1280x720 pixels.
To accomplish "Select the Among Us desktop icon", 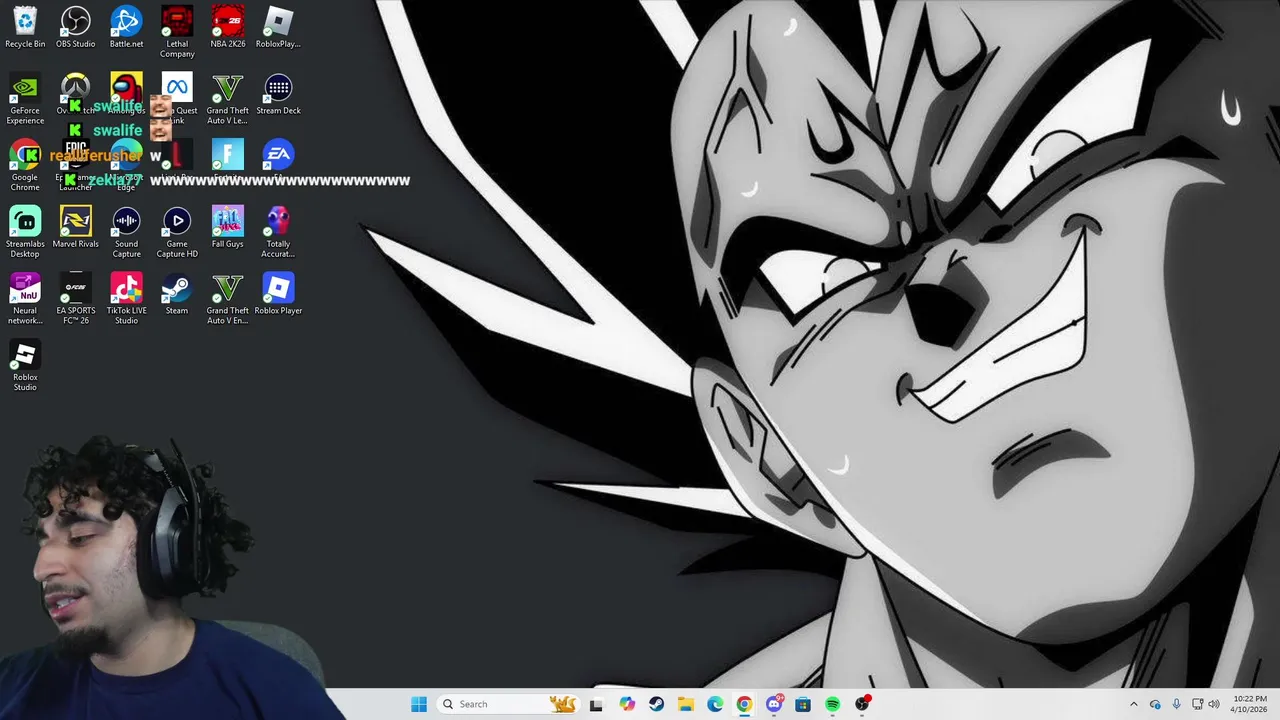I will tap(126, 94).
